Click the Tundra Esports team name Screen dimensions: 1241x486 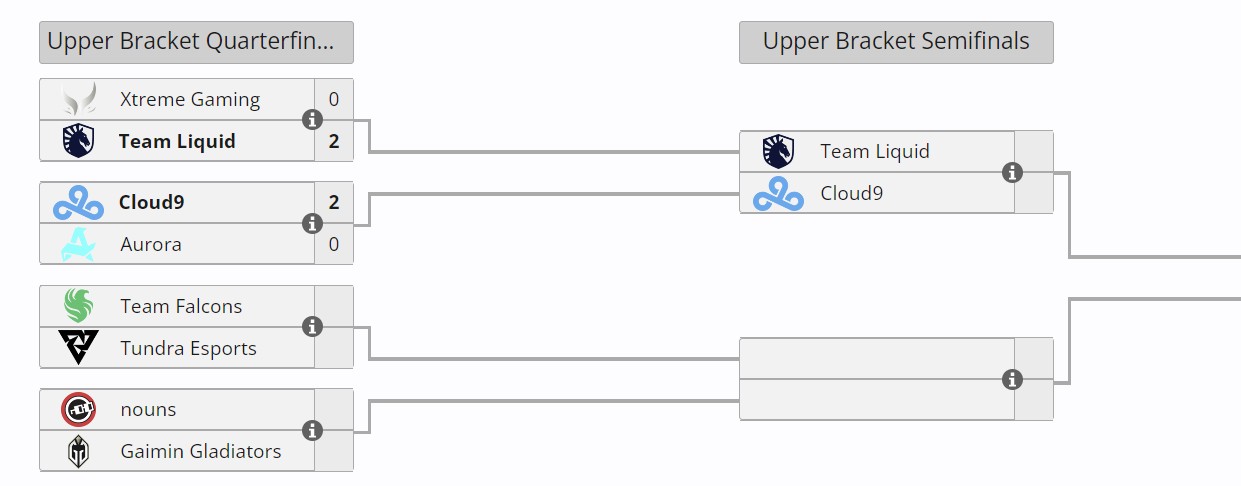coord(188,348)
